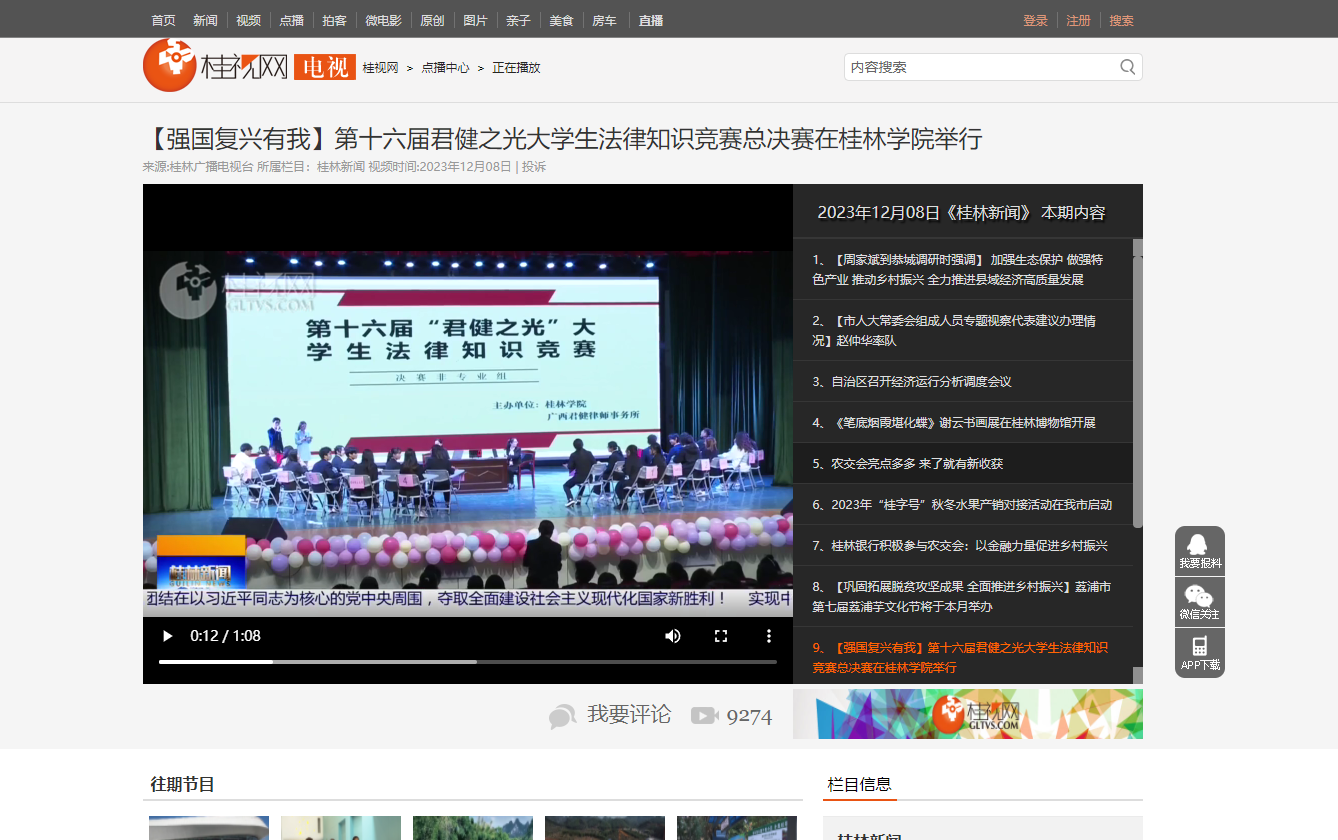Mute the video using the speaker icon
The height and width of the screenshot is (840, 1338).
(673, 636)
